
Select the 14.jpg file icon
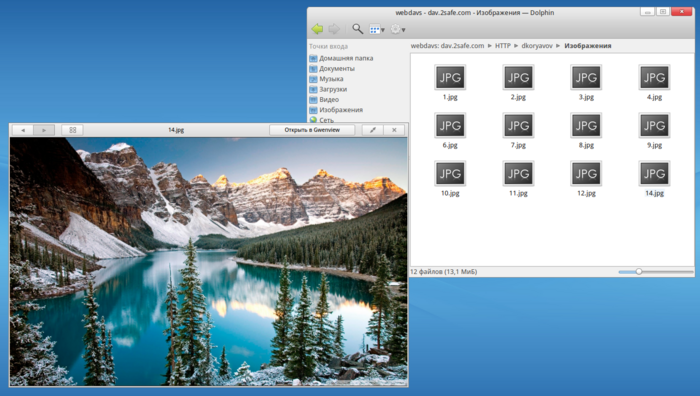pos(654,174)
